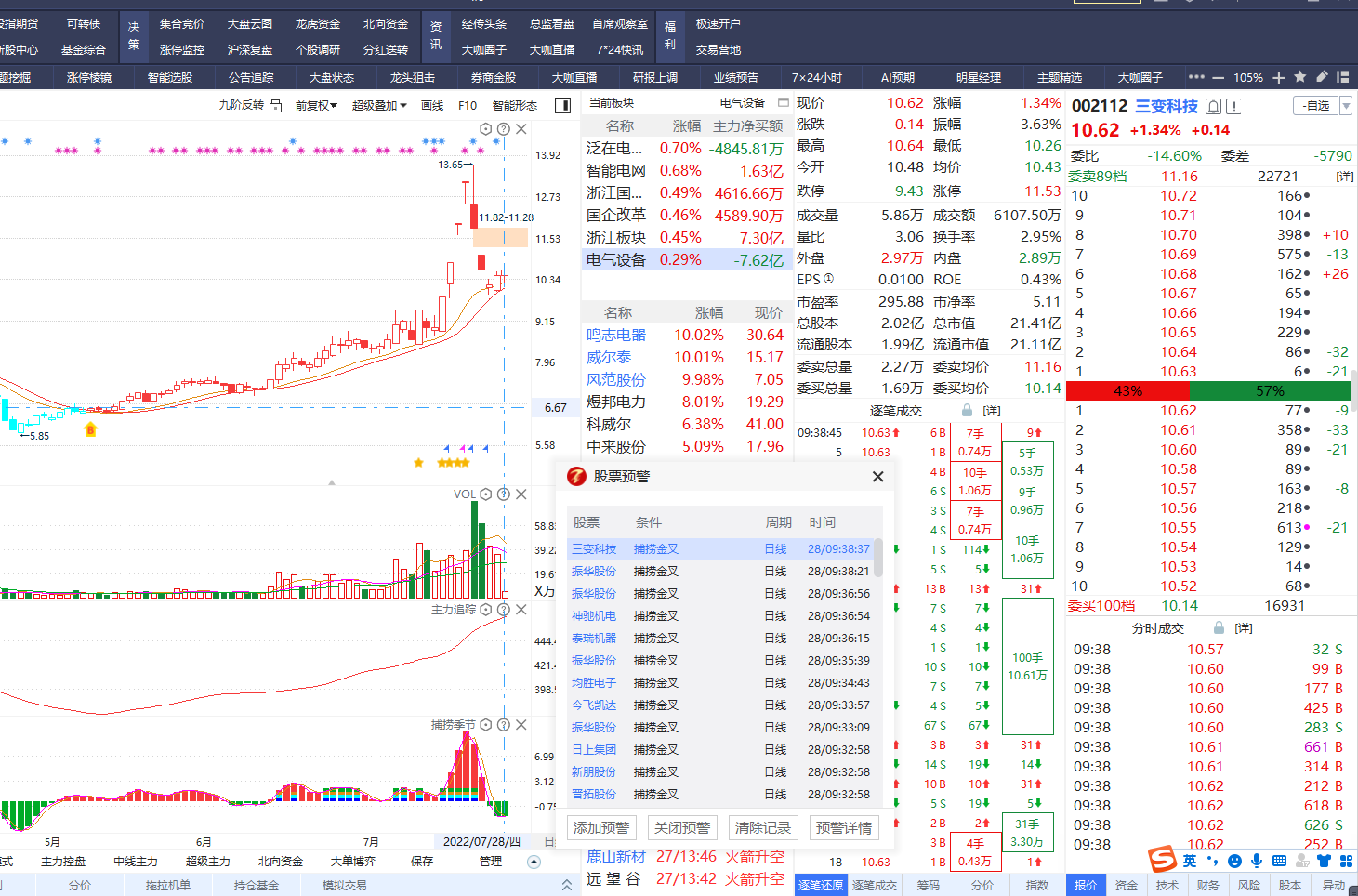1358x896 pixels.
Task: Click the settings icon of VOL indicator
Action: coord(486,494)
